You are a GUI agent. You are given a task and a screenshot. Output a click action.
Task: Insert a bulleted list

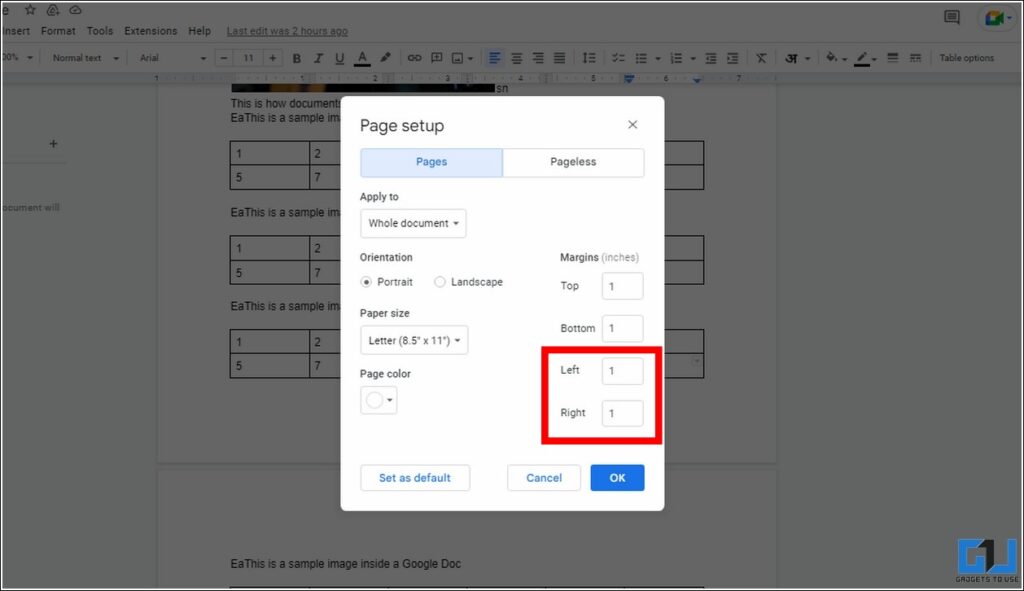tap(641, 58)
